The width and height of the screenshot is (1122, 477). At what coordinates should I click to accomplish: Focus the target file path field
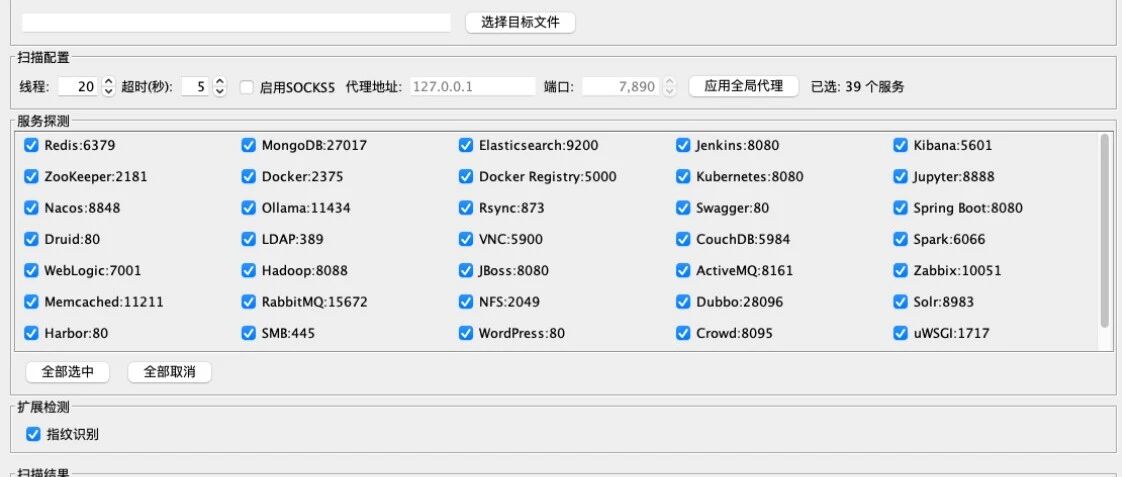click(x=236, y=22)
